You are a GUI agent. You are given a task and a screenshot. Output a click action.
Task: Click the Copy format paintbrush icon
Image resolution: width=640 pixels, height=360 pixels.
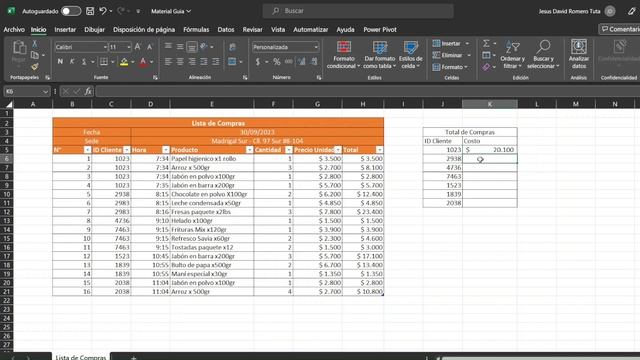(35, 66)
